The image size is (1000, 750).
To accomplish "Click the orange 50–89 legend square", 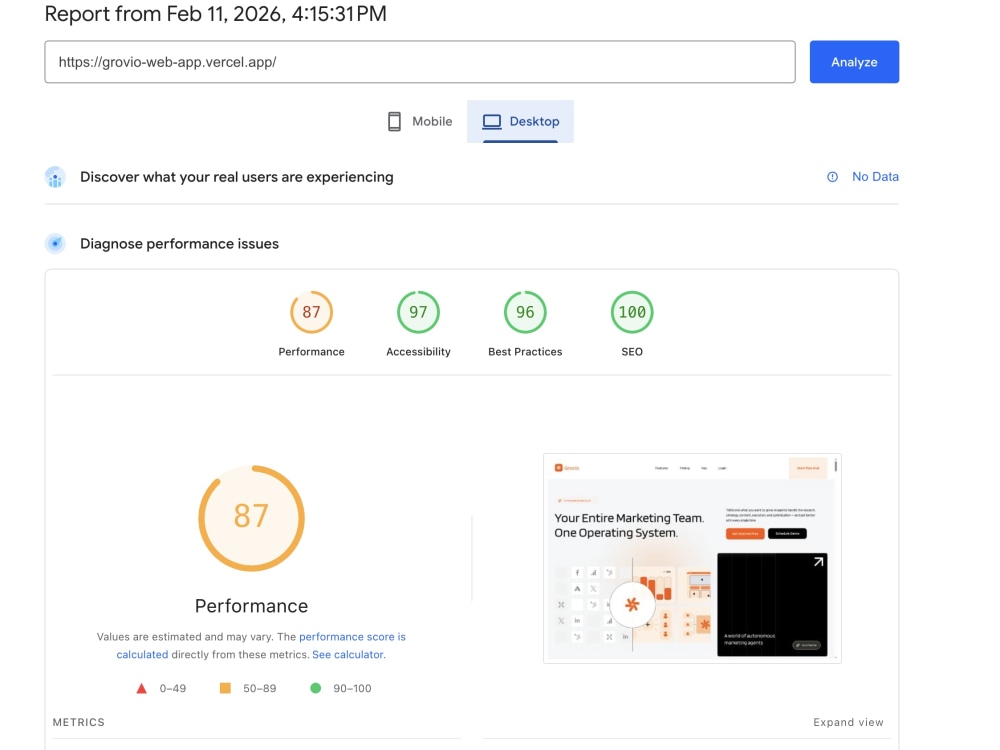I will coord(225,688).
